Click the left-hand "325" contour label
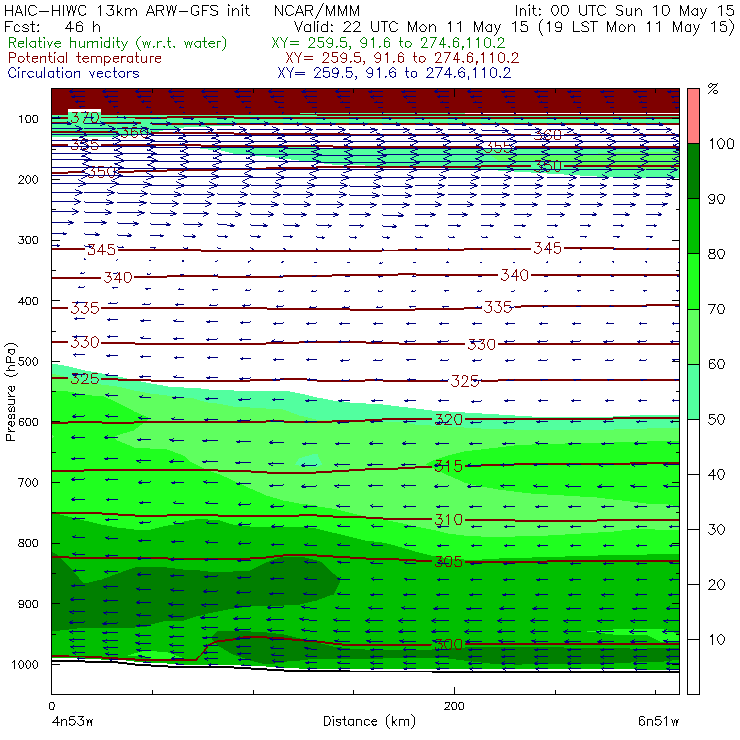The height and width of the screenshot is (740, 740). pos(85,378)
